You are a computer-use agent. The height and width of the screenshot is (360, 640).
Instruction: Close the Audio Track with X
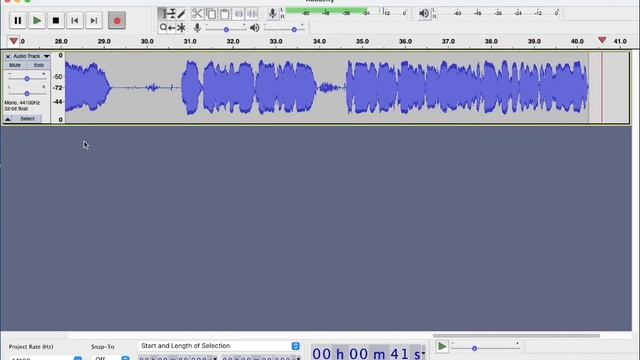[x=7, y=56]
